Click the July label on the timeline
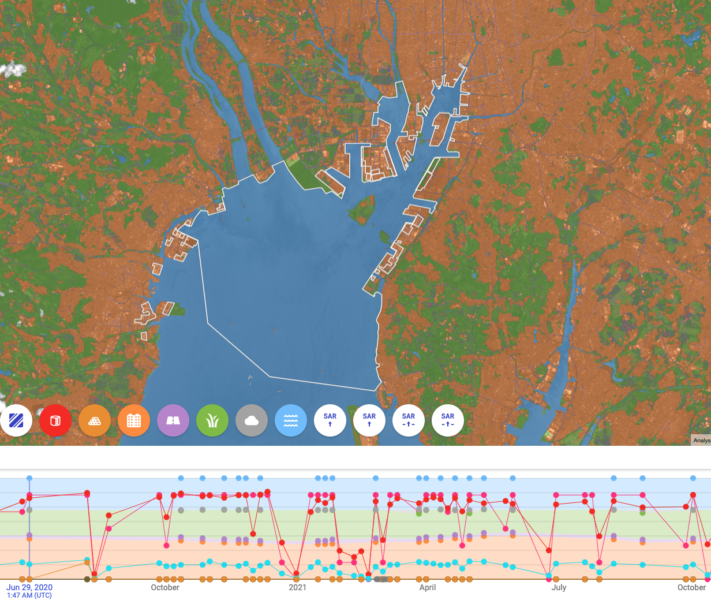The width and height of the screenshot is (711, 600). (x=558, y=588)
